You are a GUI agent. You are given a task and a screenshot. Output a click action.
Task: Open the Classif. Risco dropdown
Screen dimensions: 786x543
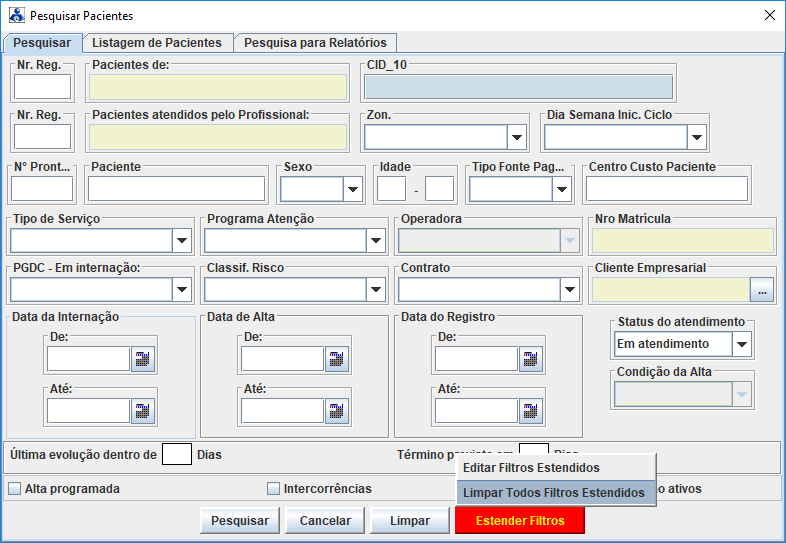(x=376, y=289)
